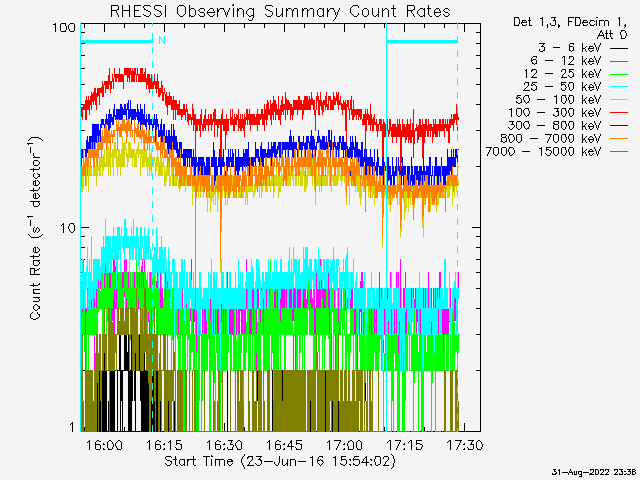The image size is (640, 480).
Task: Click the cyan interval bar beside the N label
Action: tap(116, 41)
